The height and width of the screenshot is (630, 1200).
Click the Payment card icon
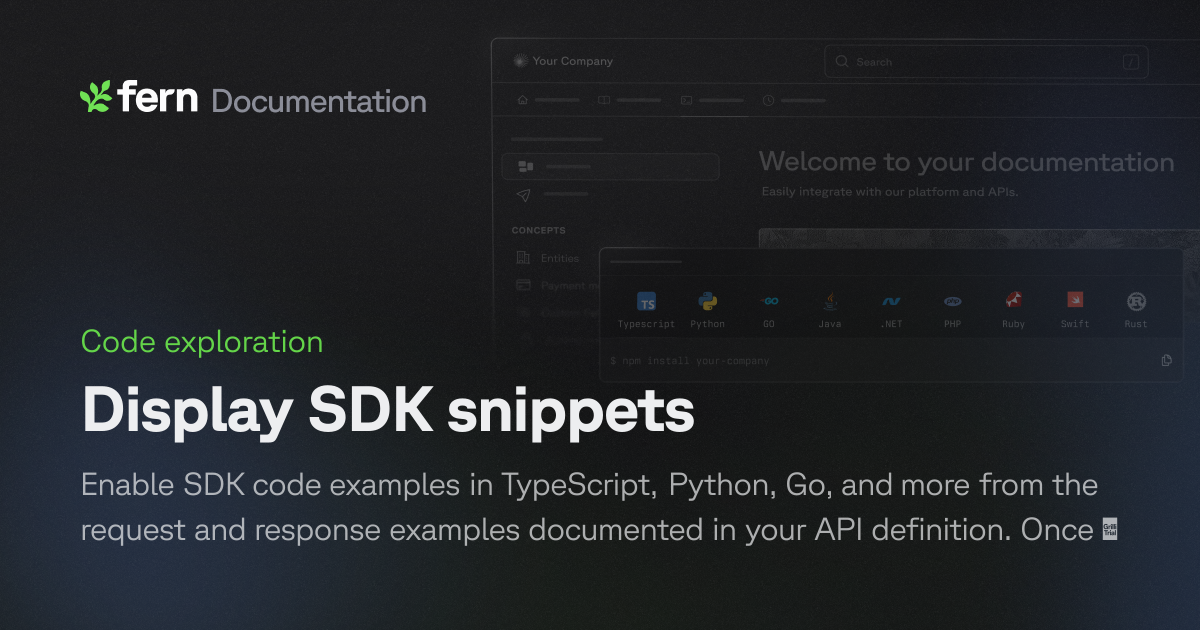coord(523,285)
